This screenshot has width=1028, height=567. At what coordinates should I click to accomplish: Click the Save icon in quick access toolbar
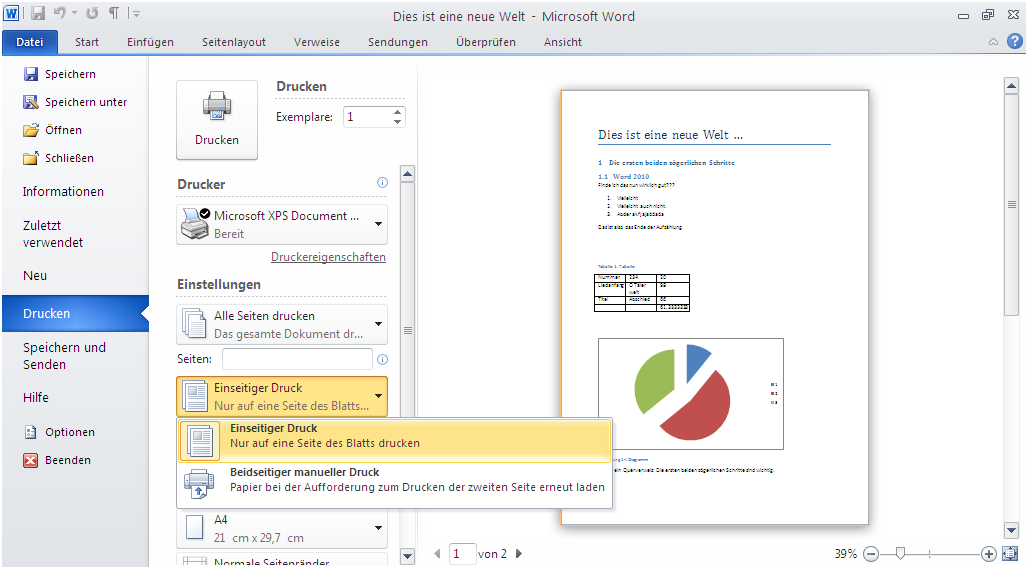click(x=37, y=13)
